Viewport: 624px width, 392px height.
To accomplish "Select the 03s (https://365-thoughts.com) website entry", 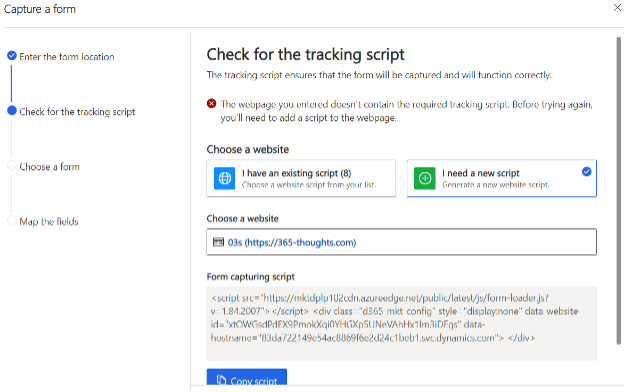I will pyautogui.click(x=292, y=242).
